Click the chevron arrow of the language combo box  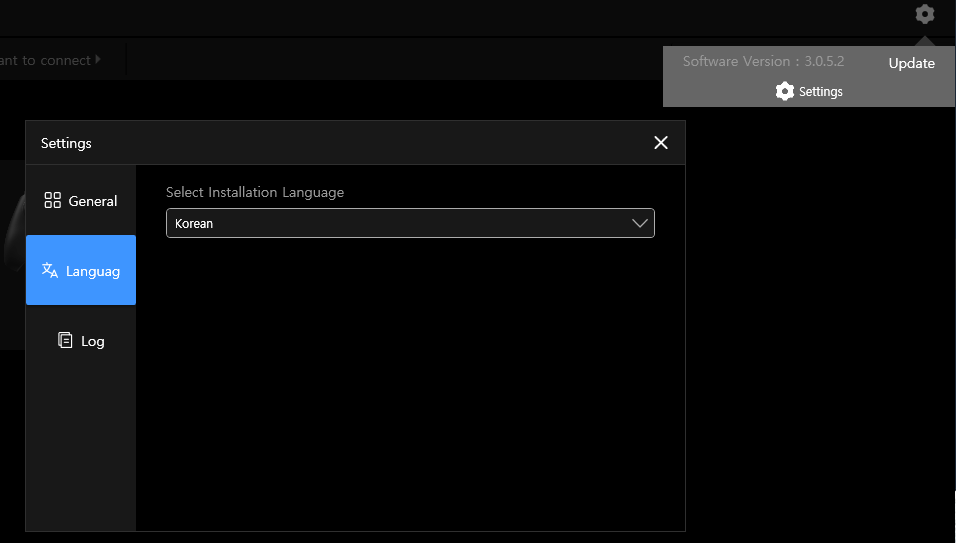640,223
